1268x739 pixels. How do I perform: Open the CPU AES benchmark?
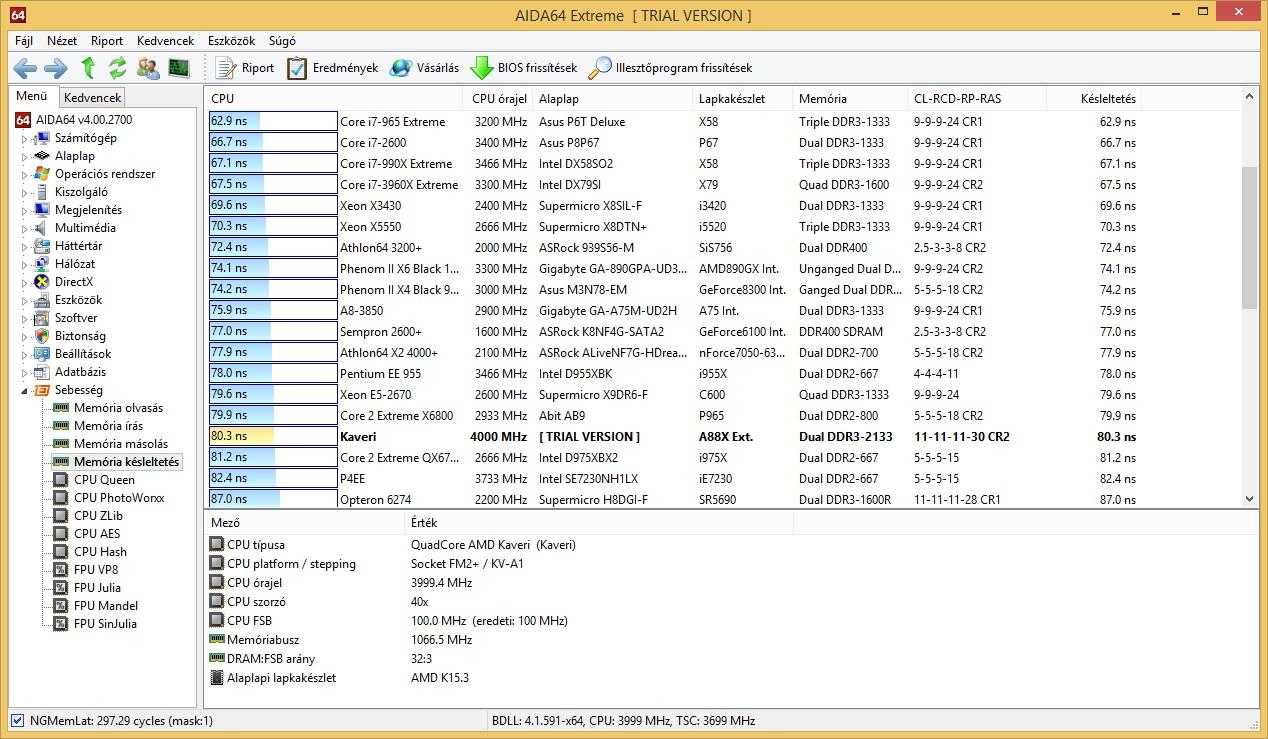coord(97,534)
